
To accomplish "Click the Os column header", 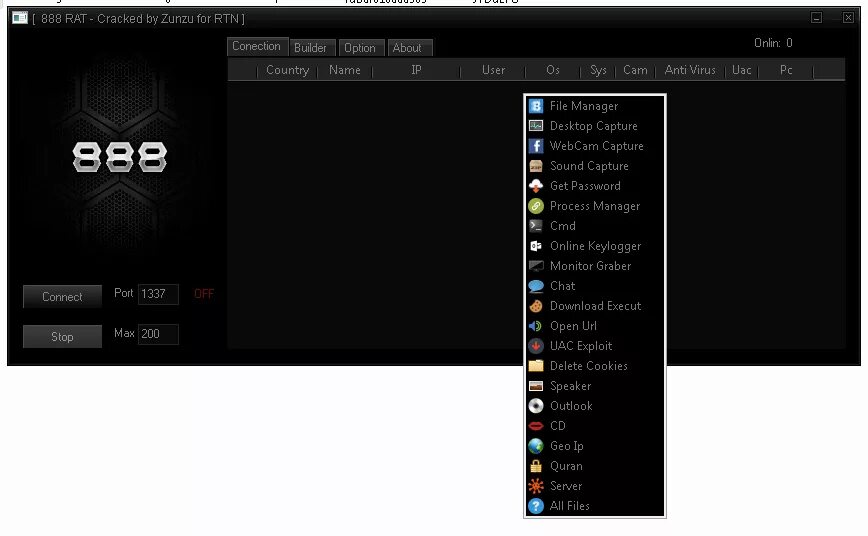I will (x=553, y=70).
